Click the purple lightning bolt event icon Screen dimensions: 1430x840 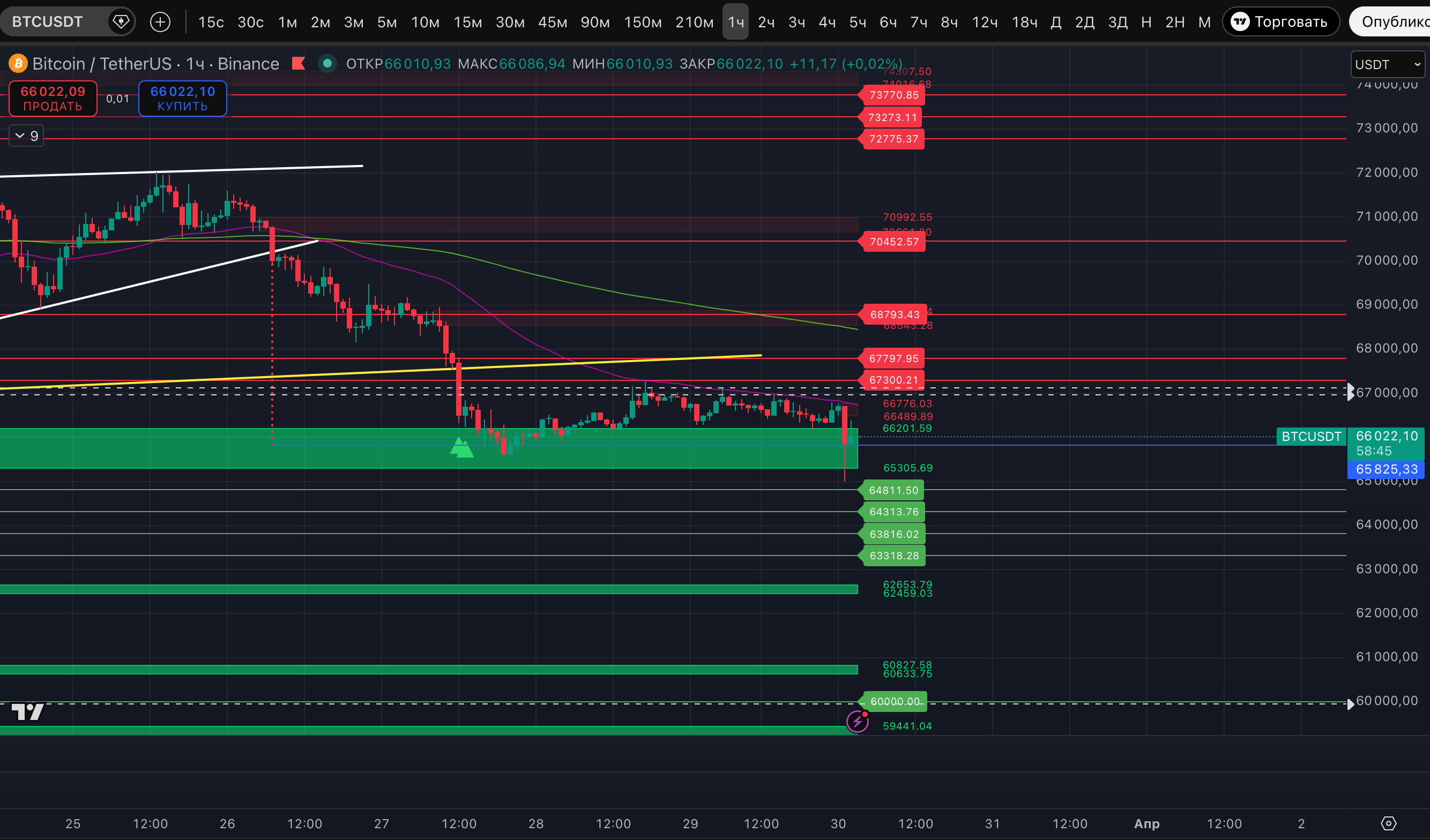point(857,722)
